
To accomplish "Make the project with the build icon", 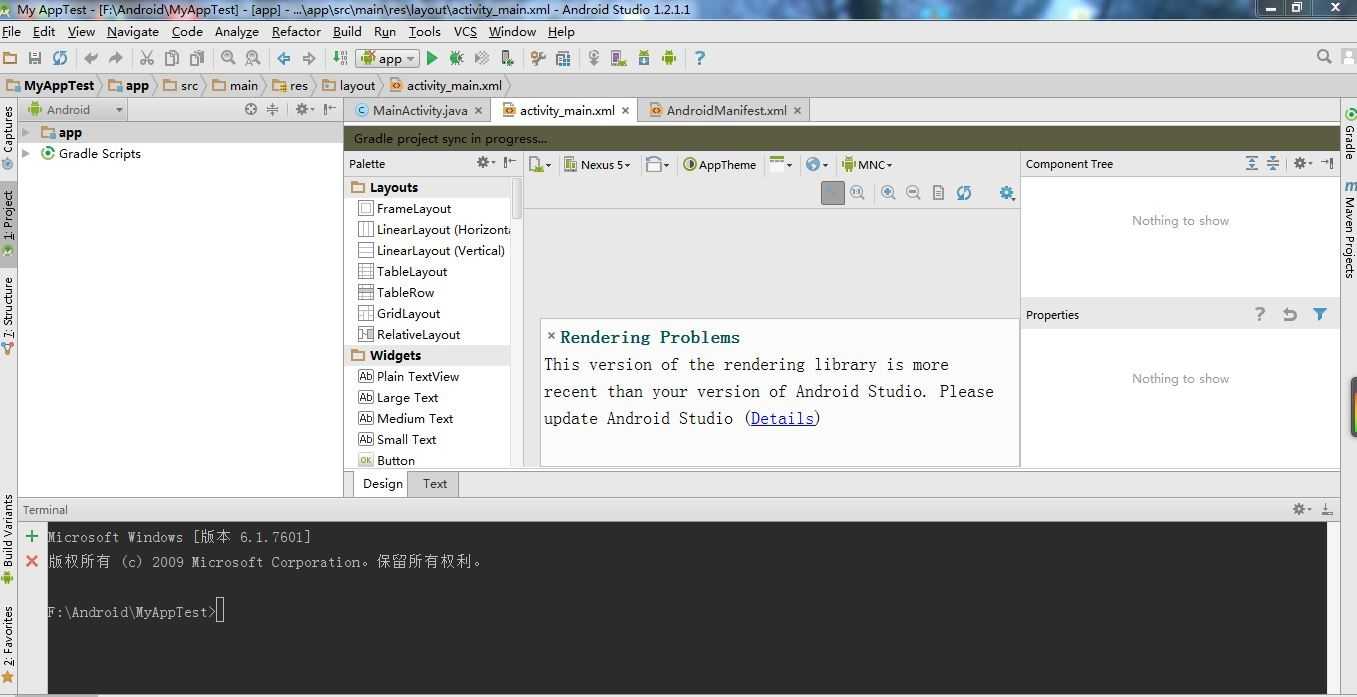I will pyautogui.click(x=340, y=58).
